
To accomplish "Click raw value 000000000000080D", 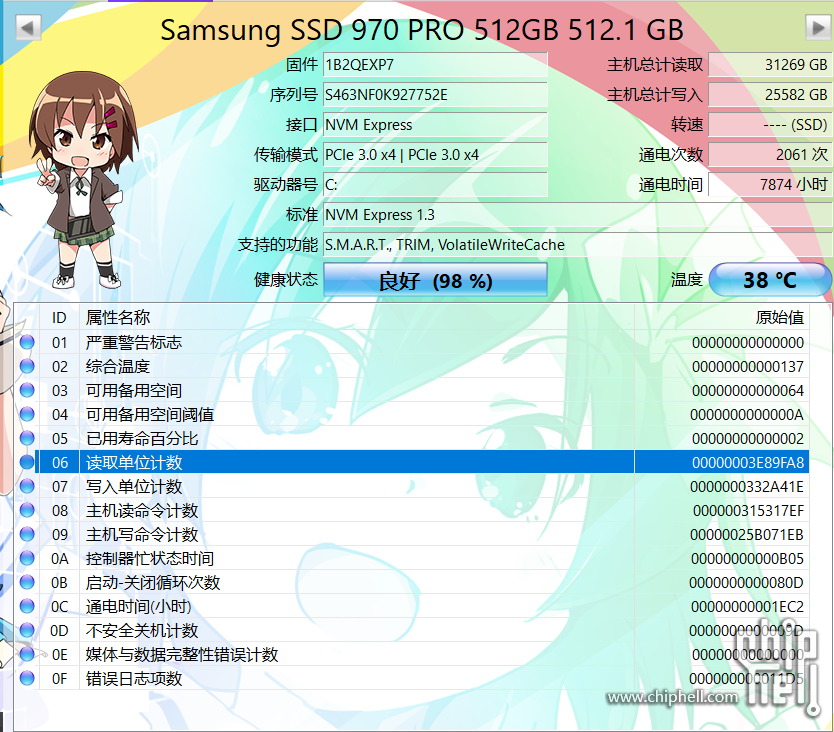I will 746,583.
